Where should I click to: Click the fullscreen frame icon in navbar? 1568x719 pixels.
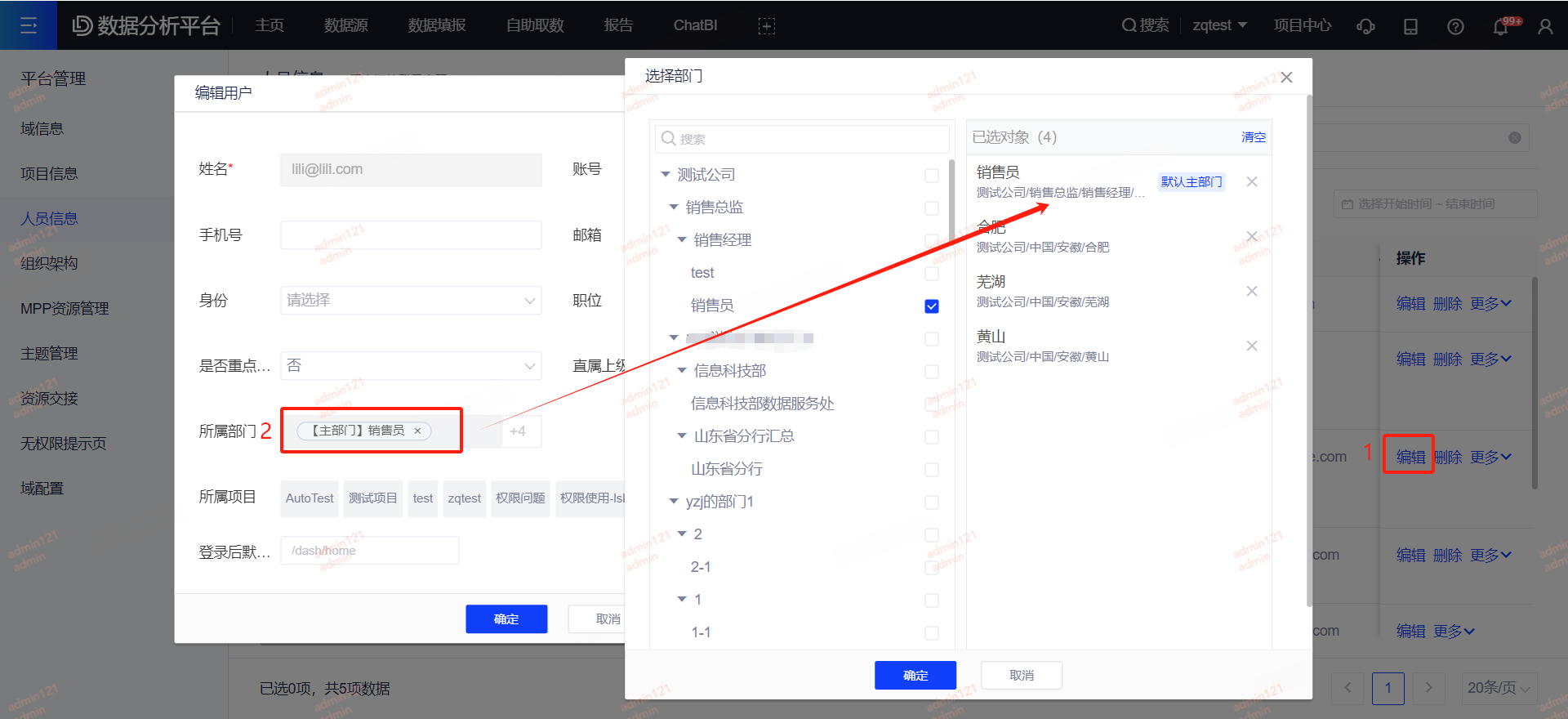pos(766,26)
